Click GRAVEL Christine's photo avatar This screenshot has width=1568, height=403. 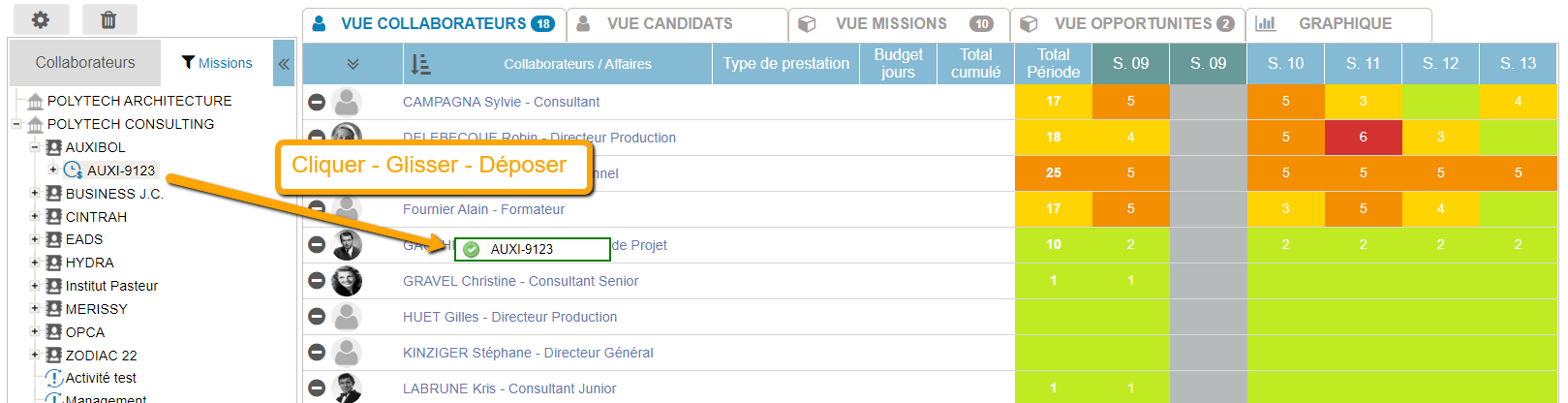point(347,281)
